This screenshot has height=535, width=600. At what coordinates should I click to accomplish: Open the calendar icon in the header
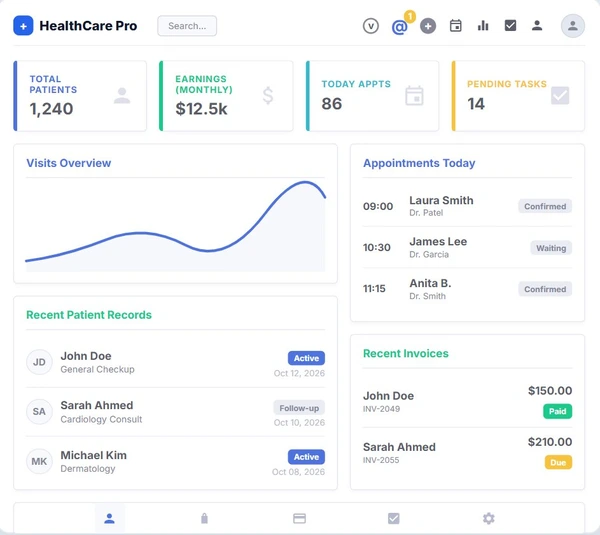pos(455,26)
